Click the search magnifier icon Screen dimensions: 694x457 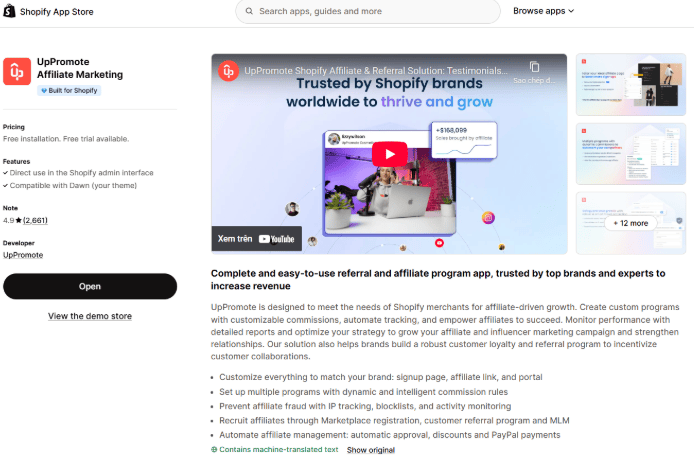click(x=249, y=11)
